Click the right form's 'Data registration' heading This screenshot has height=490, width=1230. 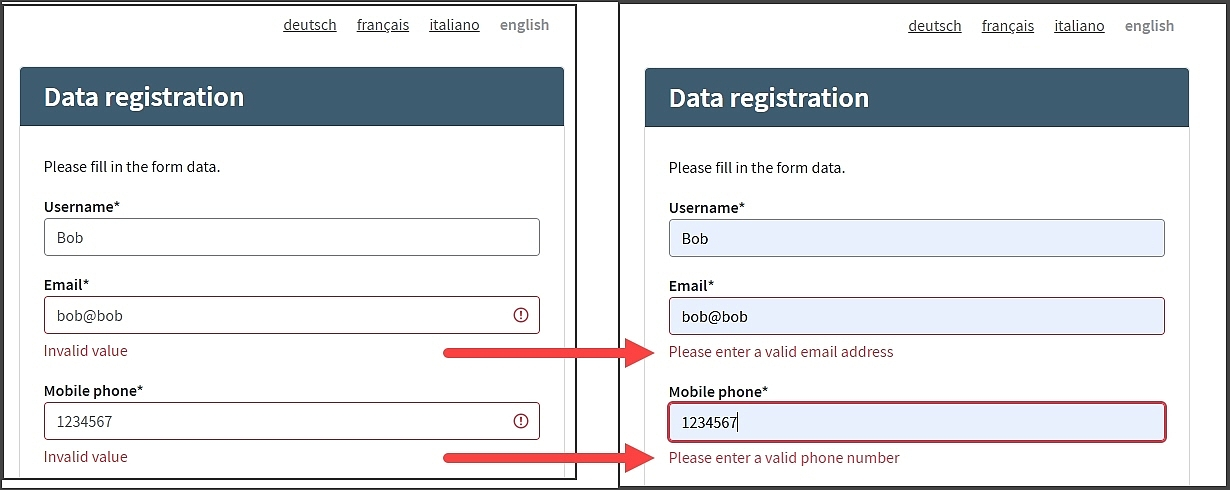pos(769,98)
